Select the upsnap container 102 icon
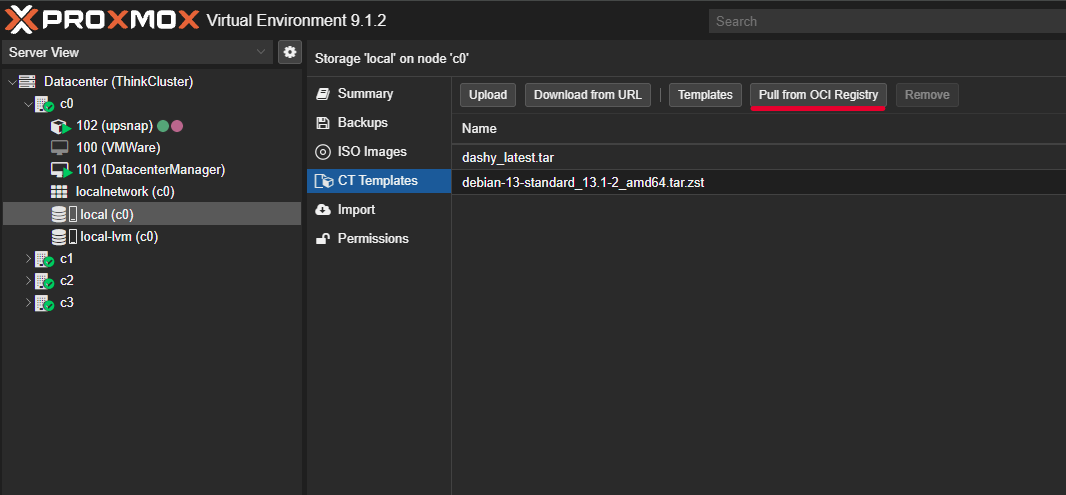The width and height of the screenshot is (1066, 495). 61,127
